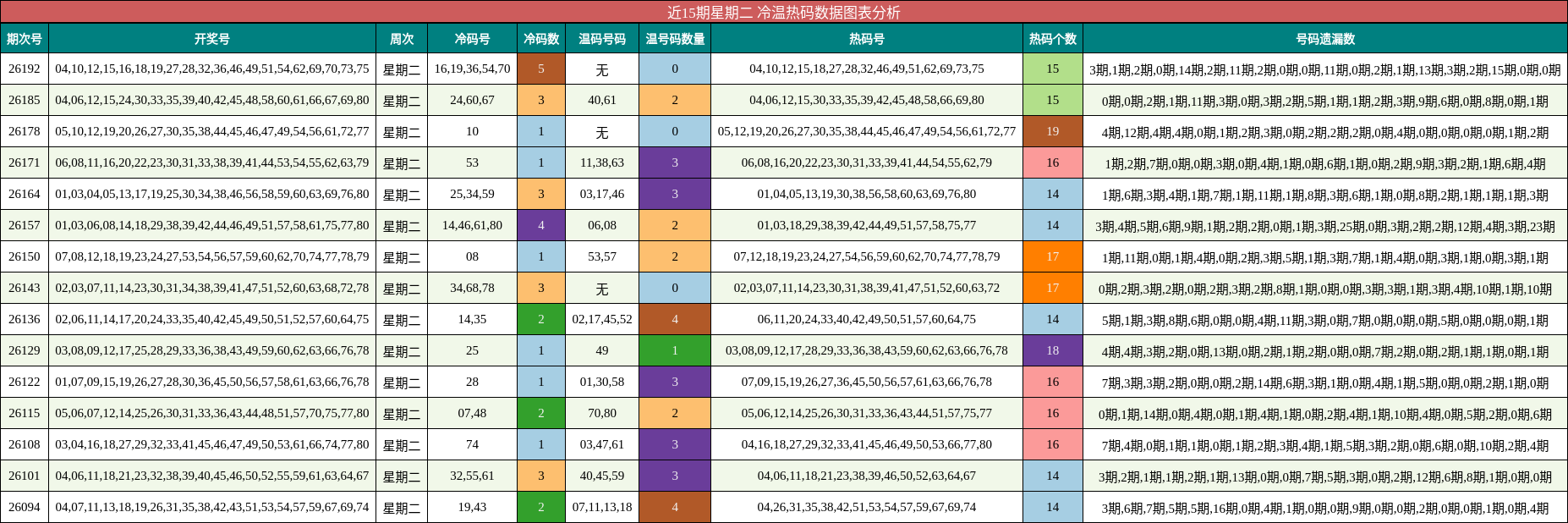Click cold numbers cell 32,55,61
Viewport: 1568px width, 523px height.
coord(472,476)
